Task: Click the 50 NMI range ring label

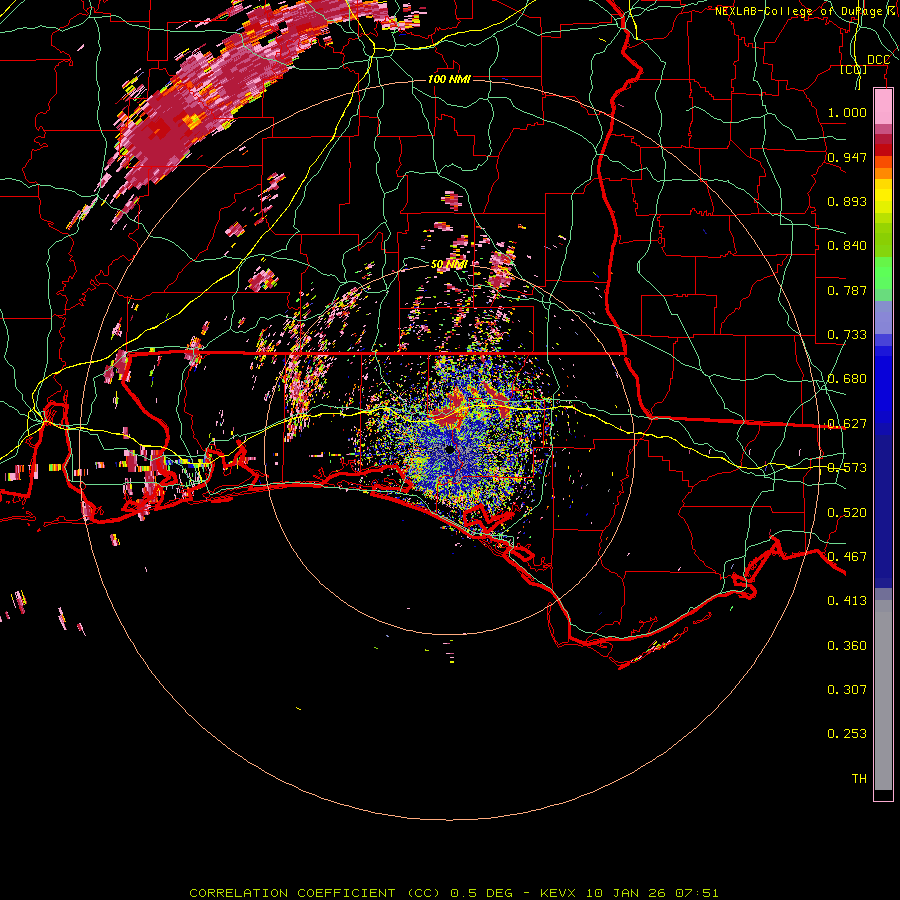Action: point(449,265)
